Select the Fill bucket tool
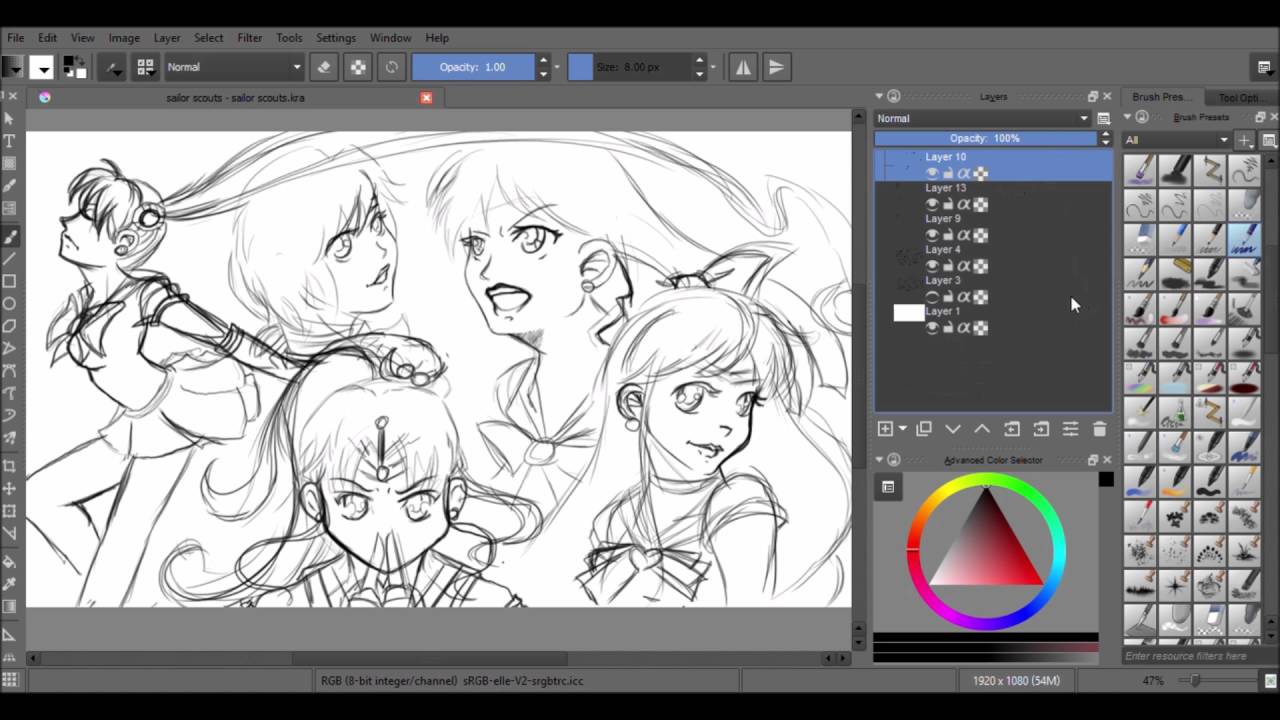The height and width of the screenshot is (720, 1280). (10, 562)
